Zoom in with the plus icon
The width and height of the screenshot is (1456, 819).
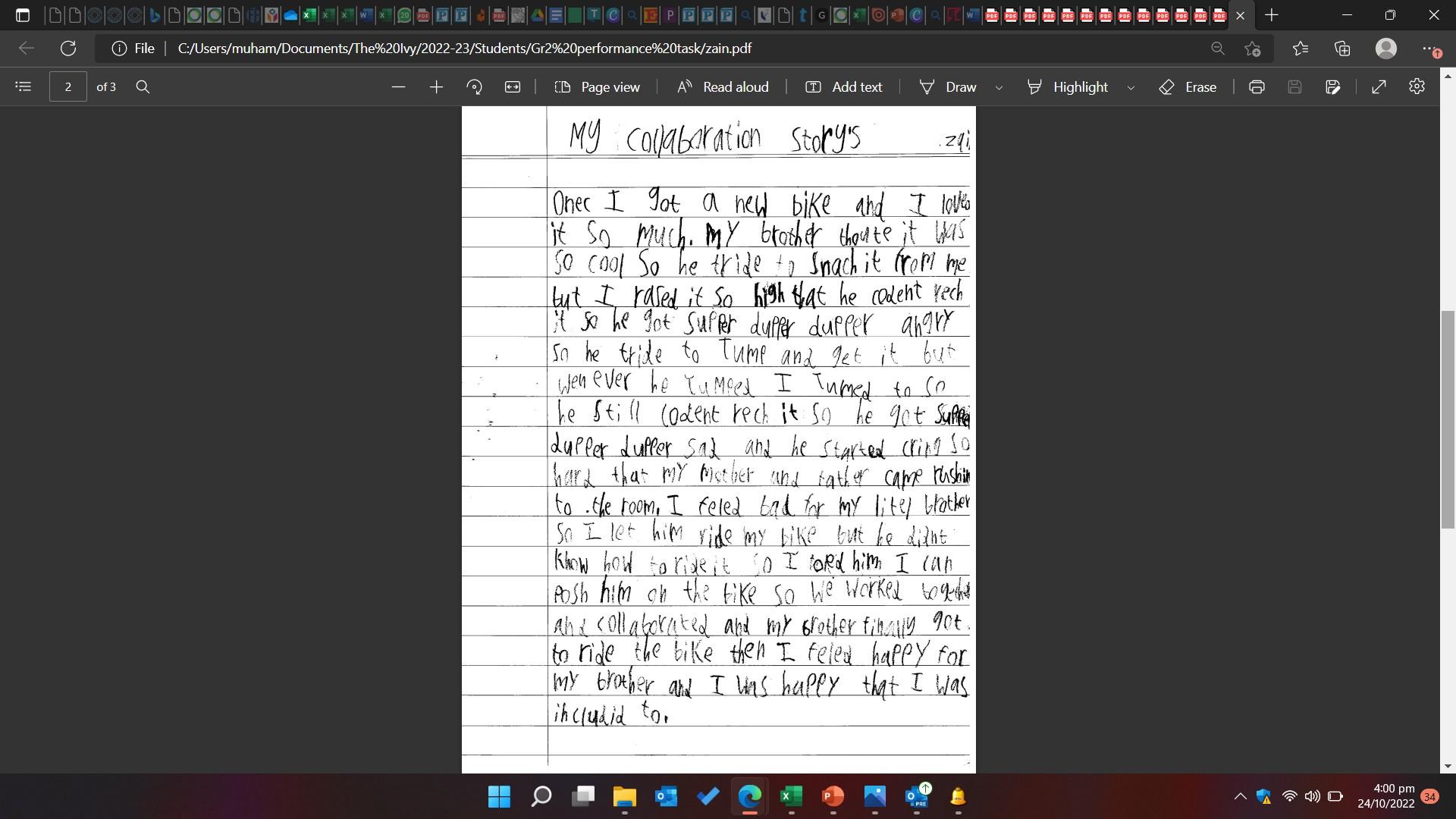coord(436,86)
